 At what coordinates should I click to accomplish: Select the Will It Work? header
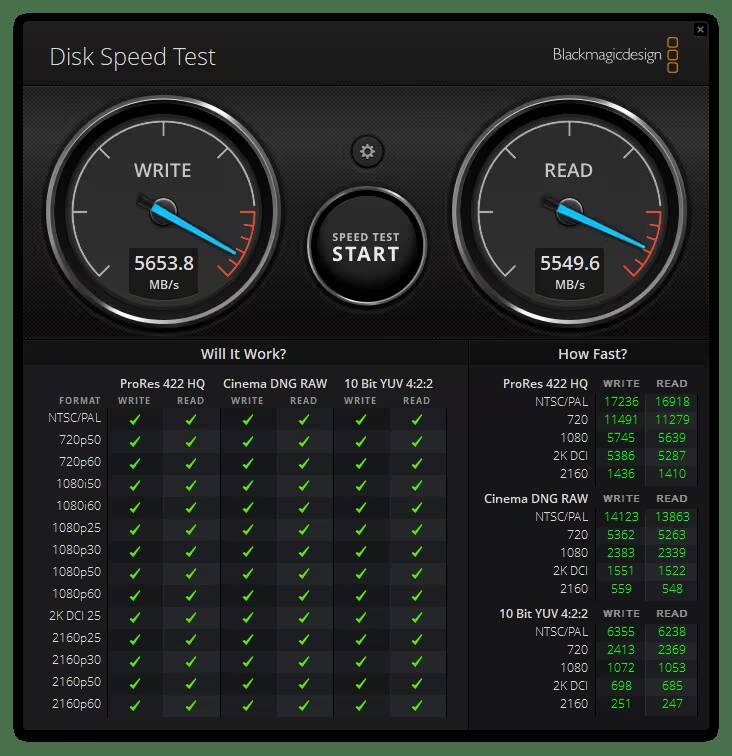click(244, 354)
